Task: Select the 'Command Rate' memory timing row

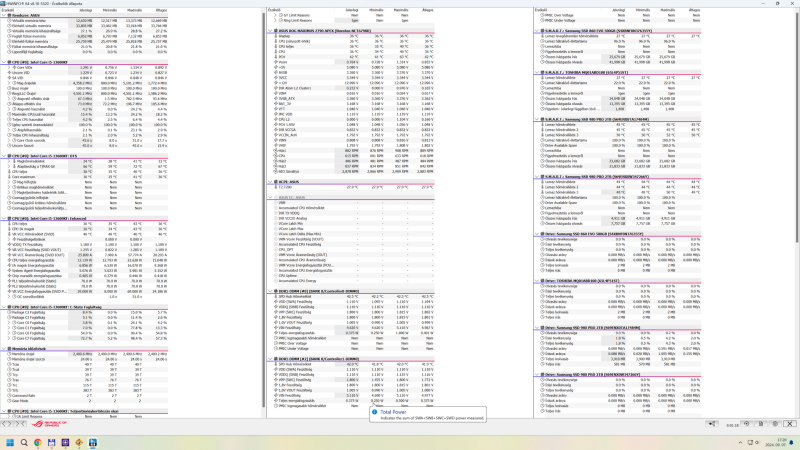Action: [x=85, y=395]
